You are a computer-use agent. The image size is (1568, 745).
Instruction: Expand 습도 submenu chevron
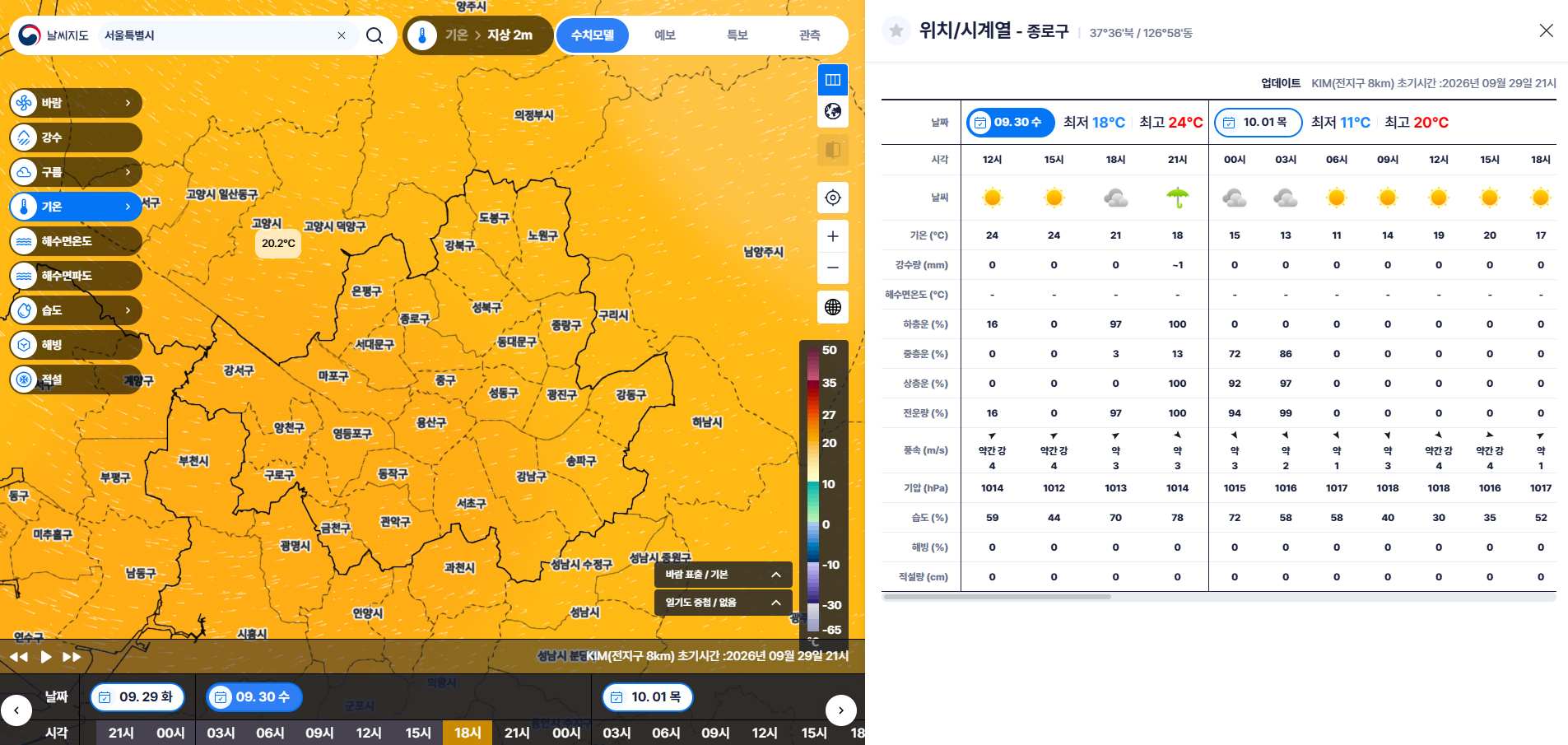tap(128, 310)
